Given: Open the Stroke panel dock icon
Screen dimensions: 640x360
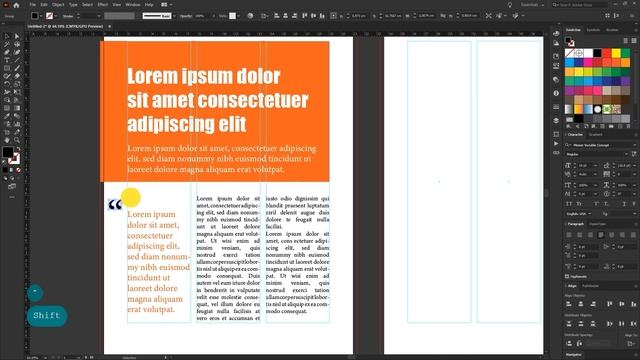Looking at the screenshot, I should click(x=556, y=107).
